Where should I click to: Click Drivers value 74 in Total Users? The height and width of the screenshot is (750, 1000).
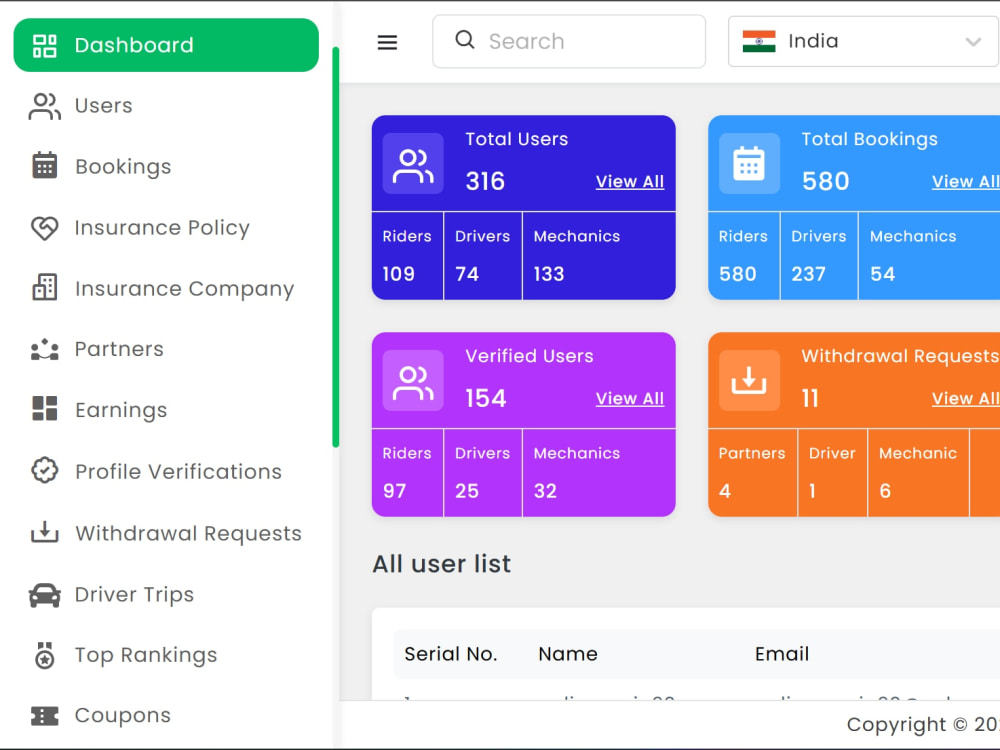pyautogui.click(x=467, y=274)
